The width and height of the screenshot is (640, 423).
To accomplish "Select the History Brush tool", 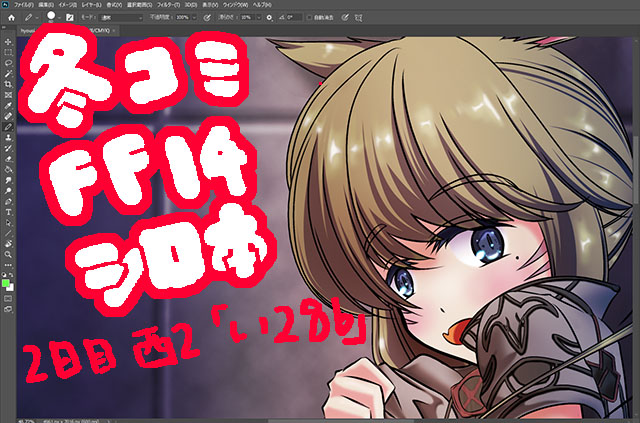I will coord(8,148).
